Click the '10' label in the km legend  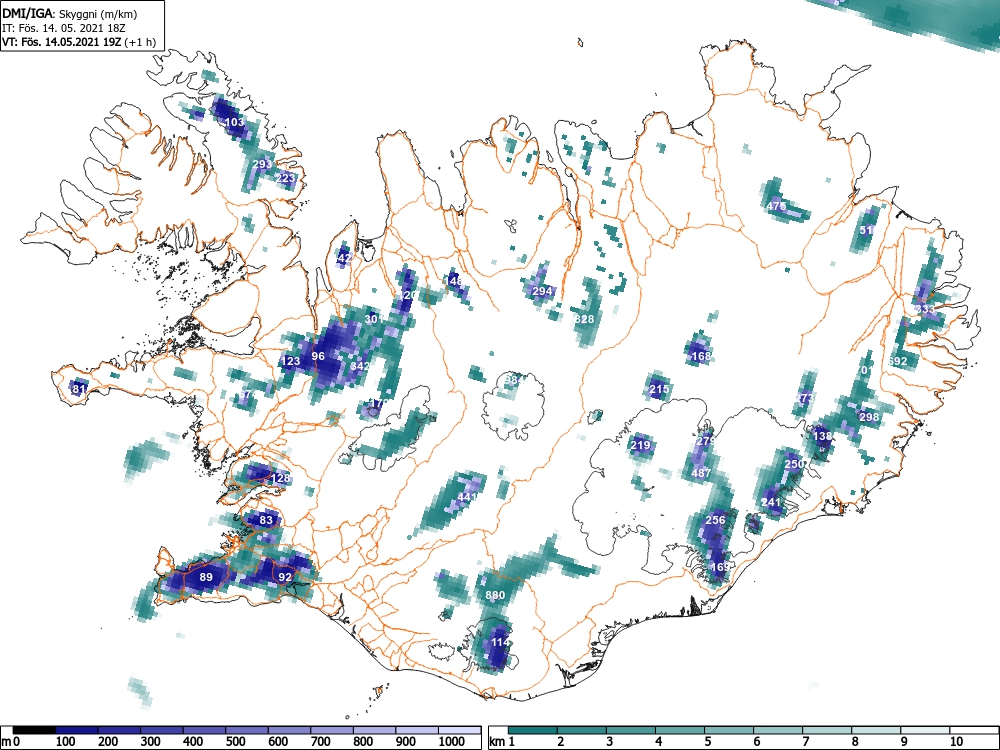956,742
